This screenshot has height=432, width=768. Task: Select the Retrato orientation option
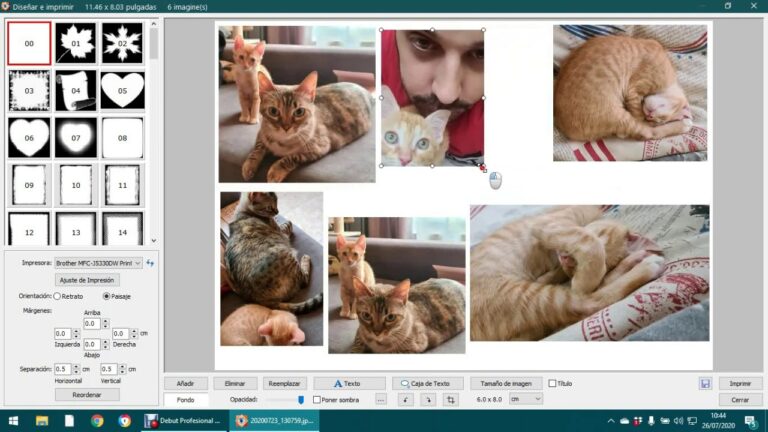pos(57,296)
